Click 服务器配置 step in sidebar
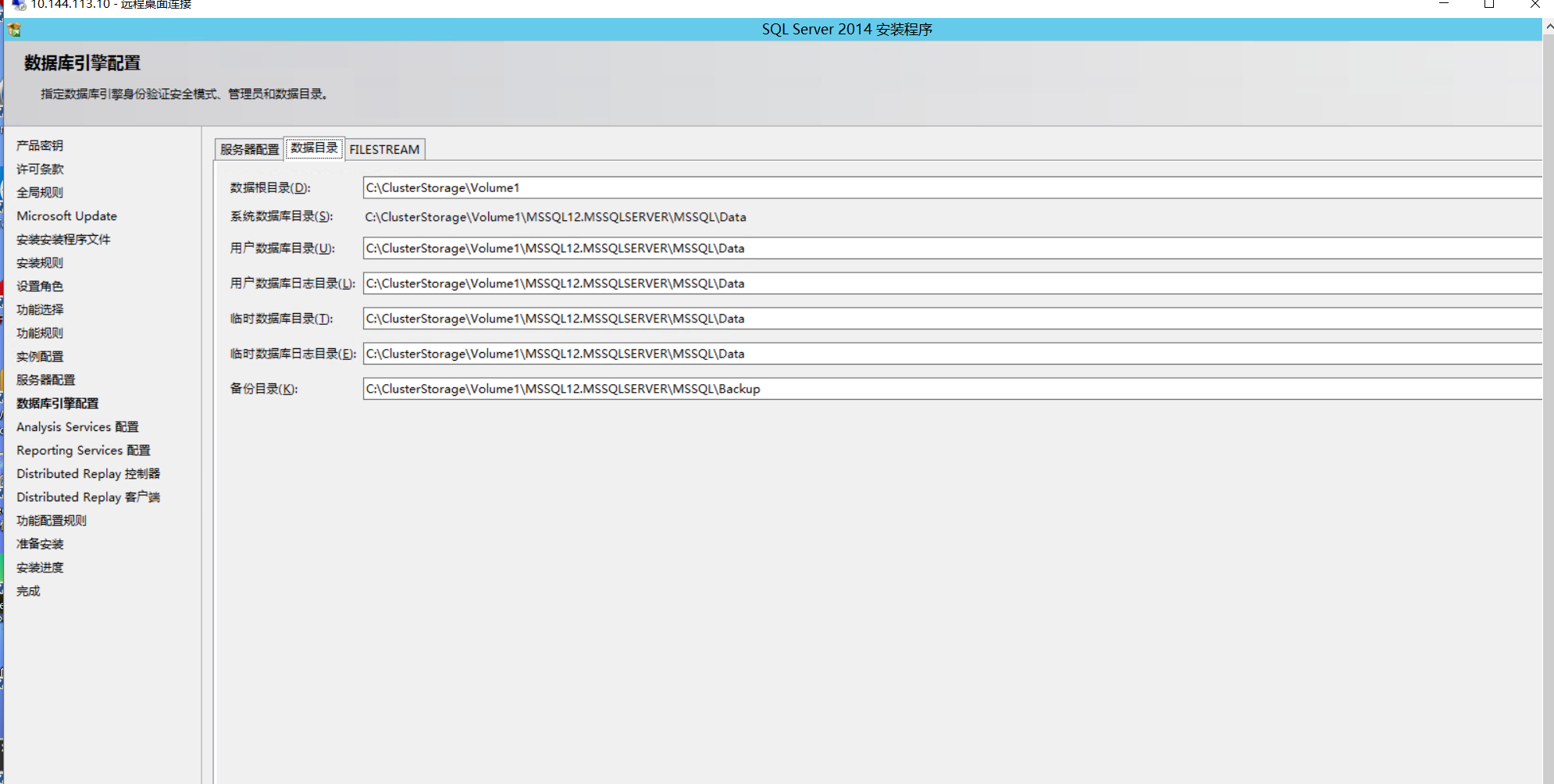Image resolution: width=1554 pixels, height=784 pixels. click(x=46, y=380)
